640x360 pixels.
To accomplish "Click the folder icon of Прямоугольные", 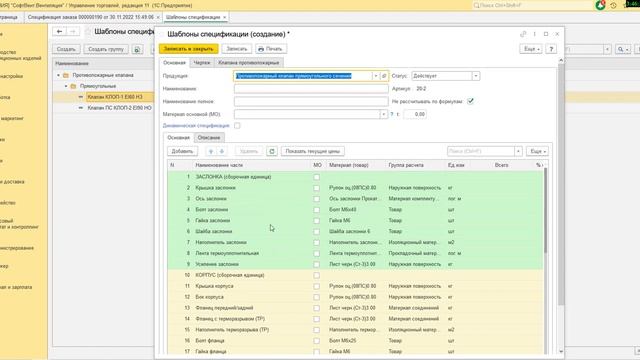I will coord(73,86).
